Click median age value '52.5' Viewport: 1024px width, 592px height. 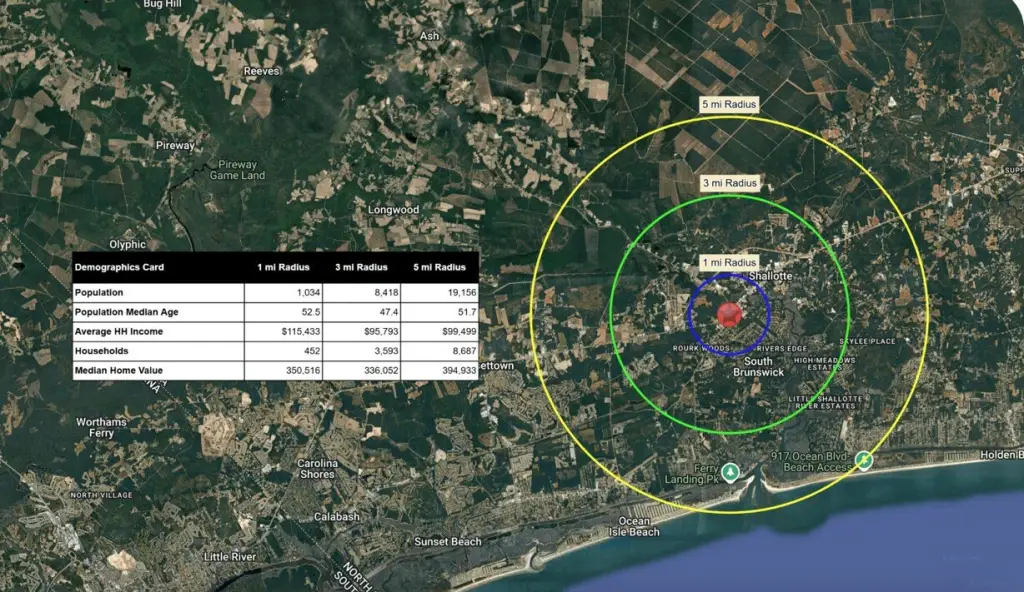click(x=311, y=312)
